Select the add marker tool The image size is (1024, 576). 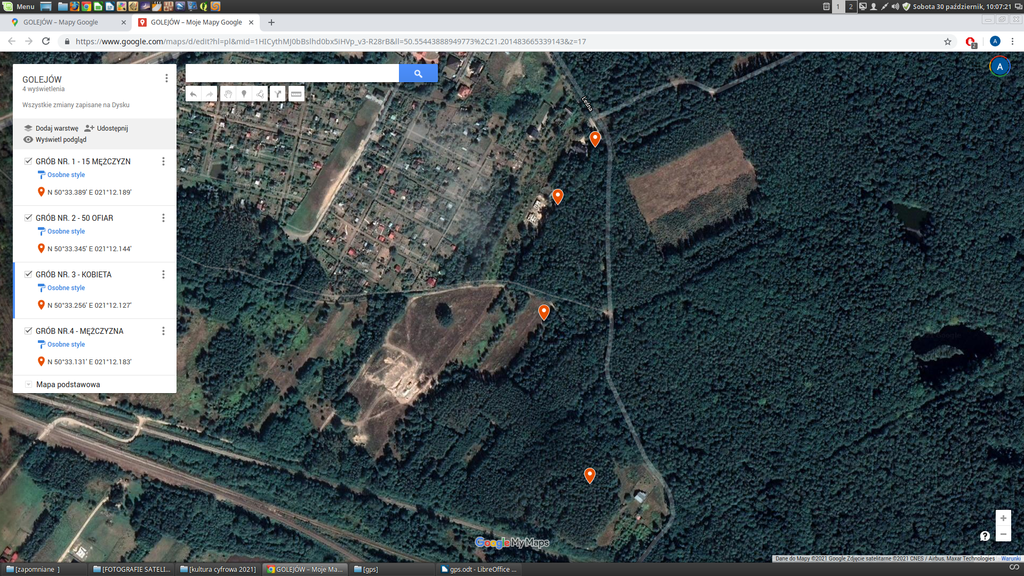pyautogui.click(x=243, y=94)
